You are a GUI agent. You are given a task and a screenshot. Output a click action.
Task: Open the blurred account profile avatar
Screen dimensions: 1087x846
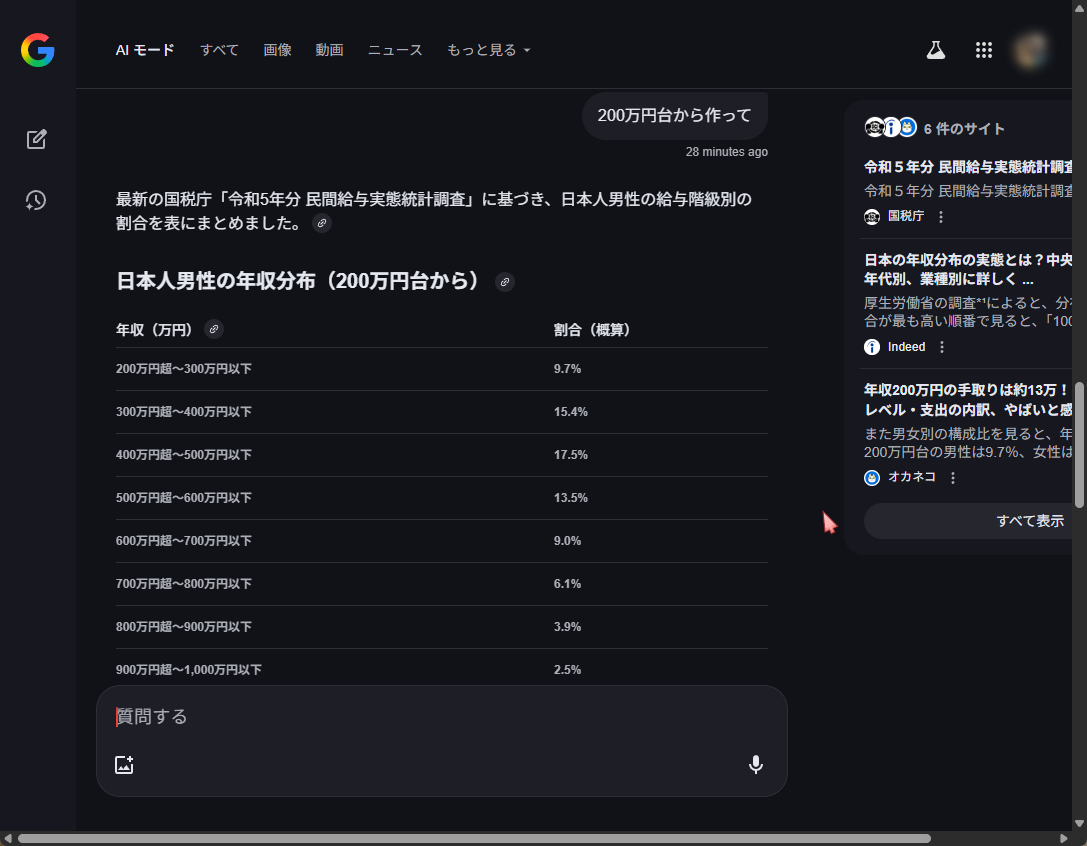(1031, 49)
